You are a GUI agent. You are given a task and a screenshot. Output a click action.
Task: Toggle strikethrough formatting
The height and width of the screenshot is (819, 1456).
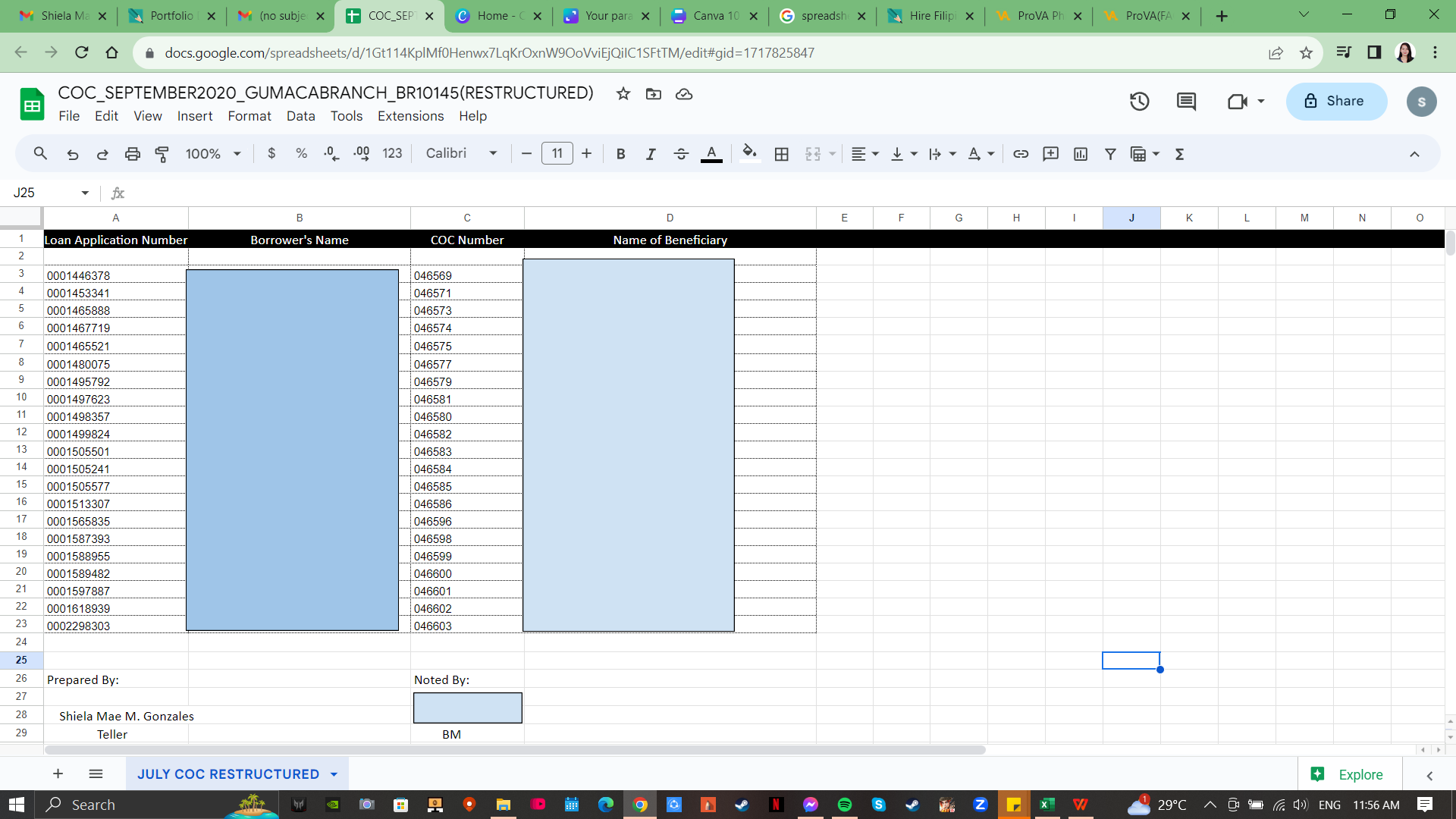(x=680, y=154)
